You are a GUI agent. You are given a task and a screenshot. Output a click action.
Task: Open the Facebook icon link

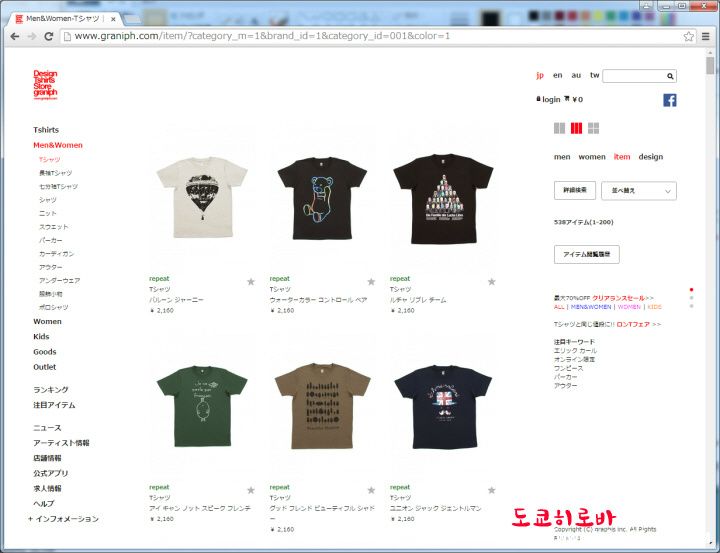pos(669,100)
